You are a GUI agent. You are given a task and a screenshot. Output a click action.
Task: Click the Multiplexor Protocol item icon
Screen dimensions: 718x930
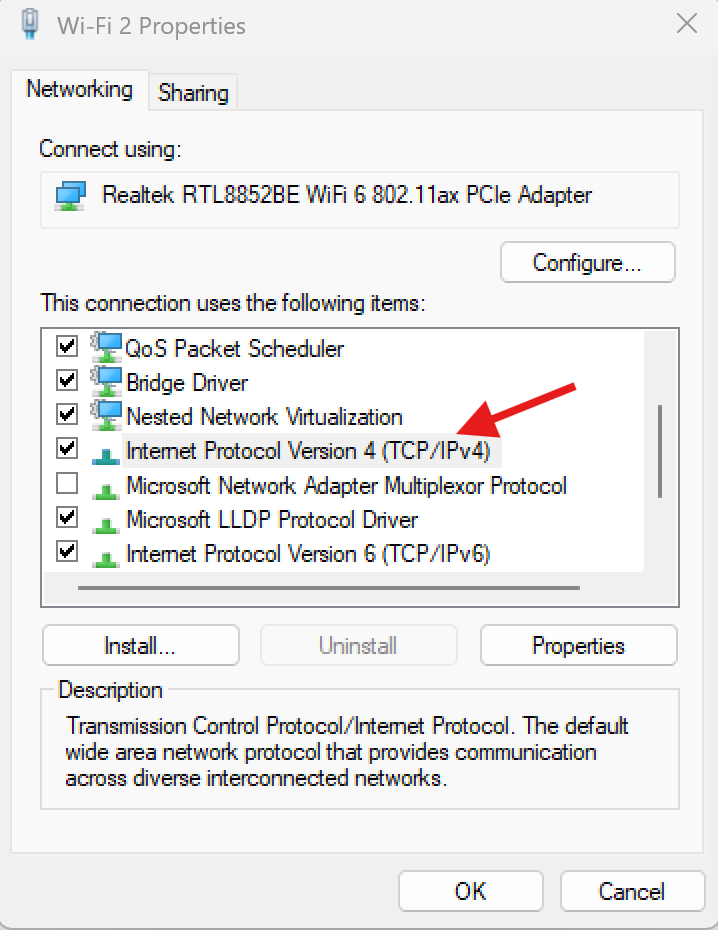point(106,487)
